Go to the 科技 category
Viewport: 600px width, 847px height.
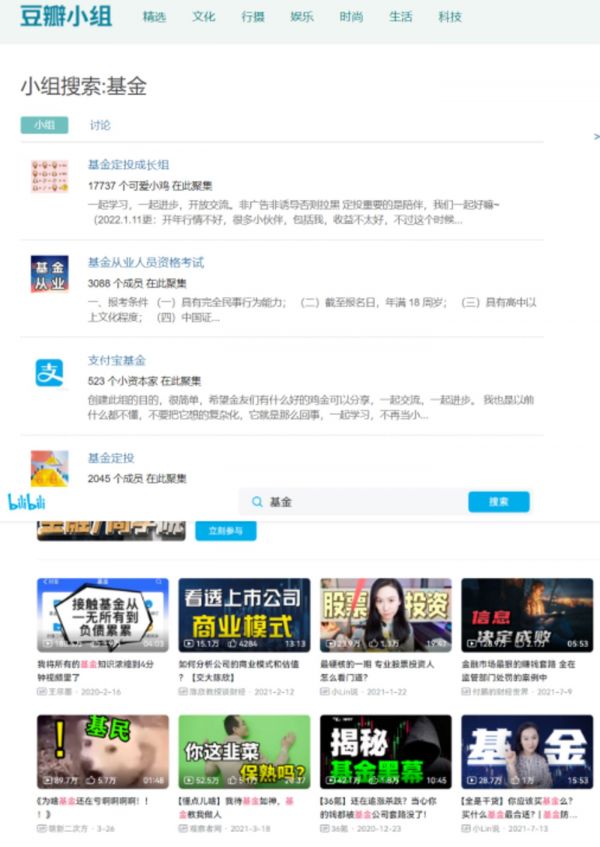point(450,17)
